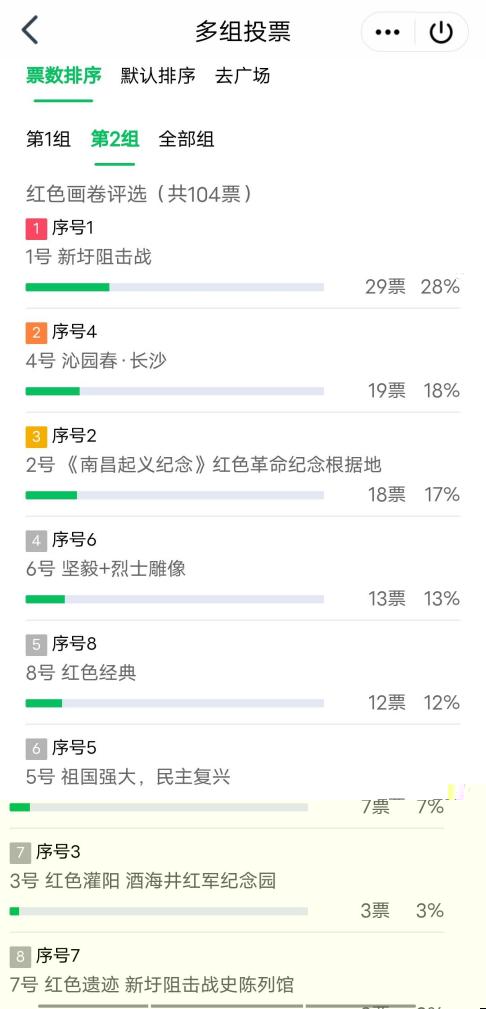Tap the red rank 1 badge
The width and height of the screenshot is (486, 1009).
(x=36, y=228)
